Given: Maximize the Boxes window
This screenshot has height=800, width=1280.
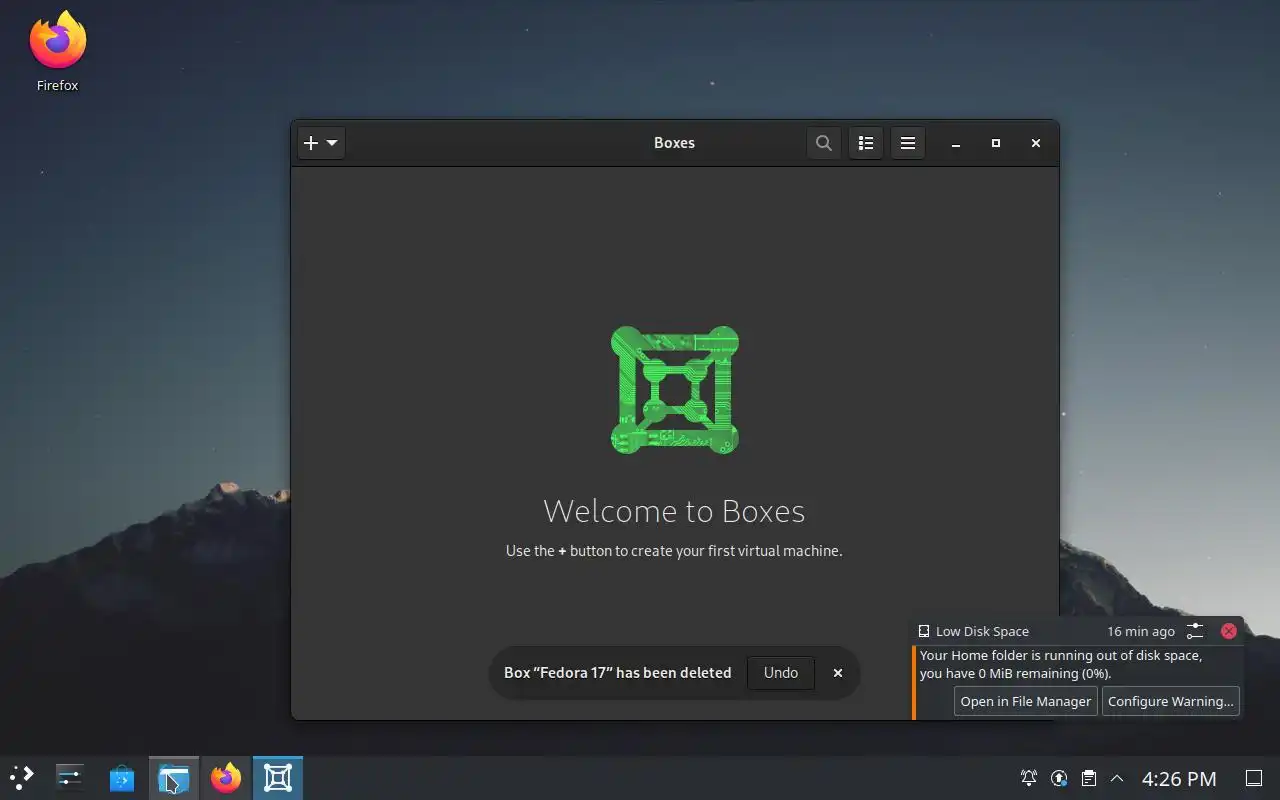Looking at the screenshot, I should pyautogui.click(x=996, y=143).
